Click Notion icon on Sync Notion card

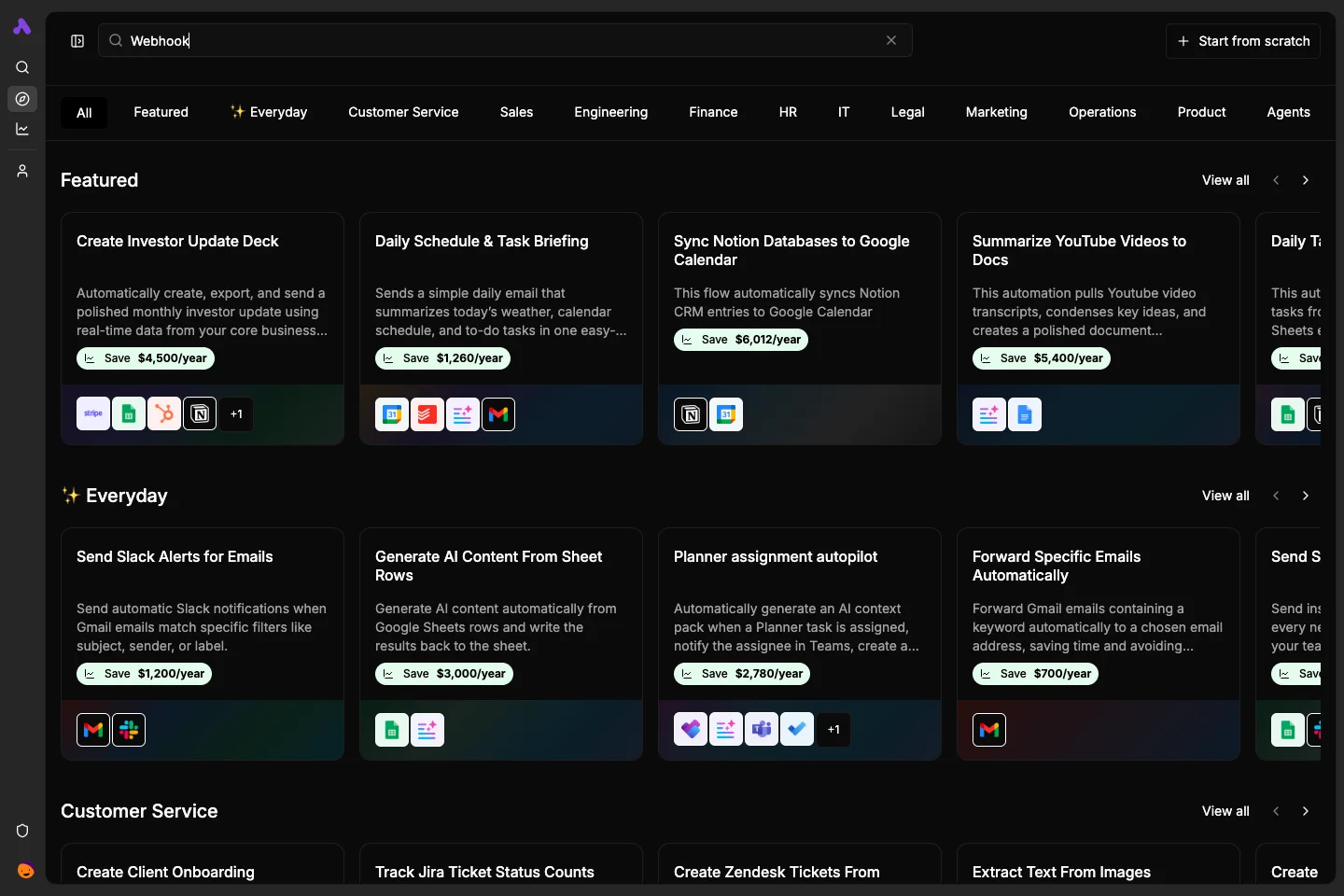[691, 413]
